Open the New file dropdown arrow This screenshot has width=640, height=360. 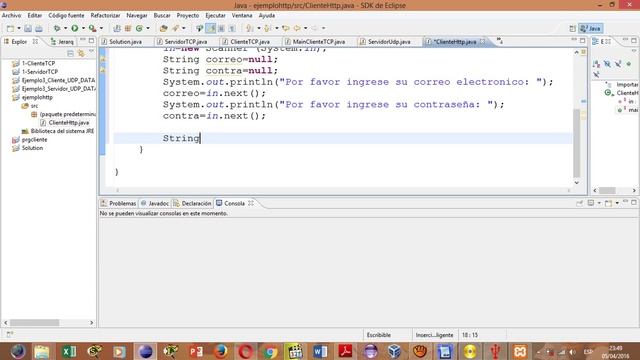pos(19,28)
